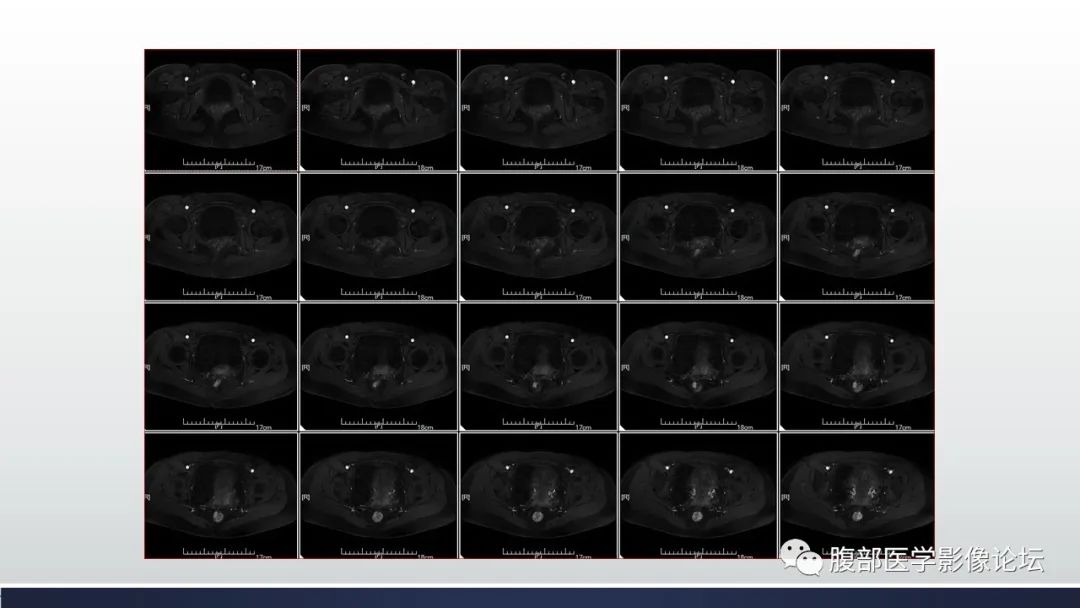Select the top-left MRI slice in the grid
Viewport: 1080px width, 608px height.
pos(221,108)
